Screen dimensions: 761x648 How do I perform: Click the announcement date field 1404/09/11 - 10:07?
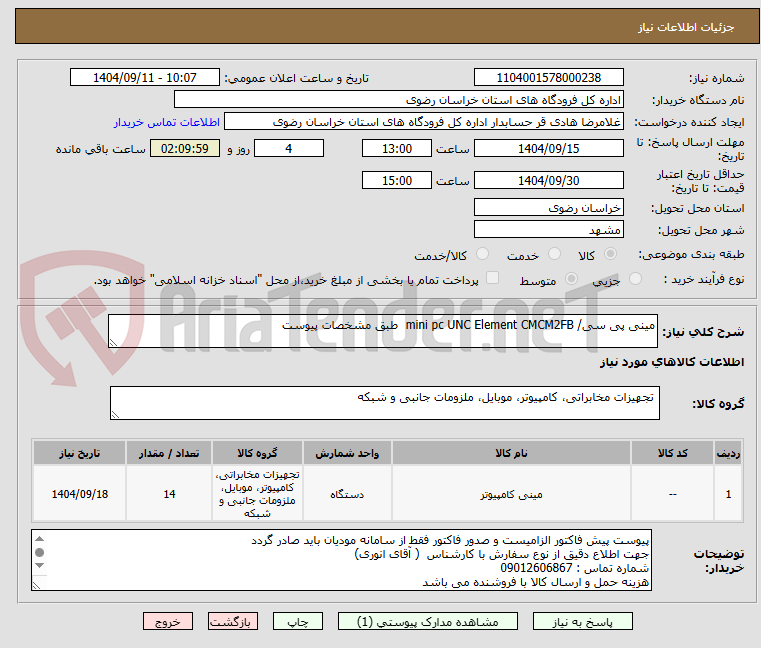[145, 78]
